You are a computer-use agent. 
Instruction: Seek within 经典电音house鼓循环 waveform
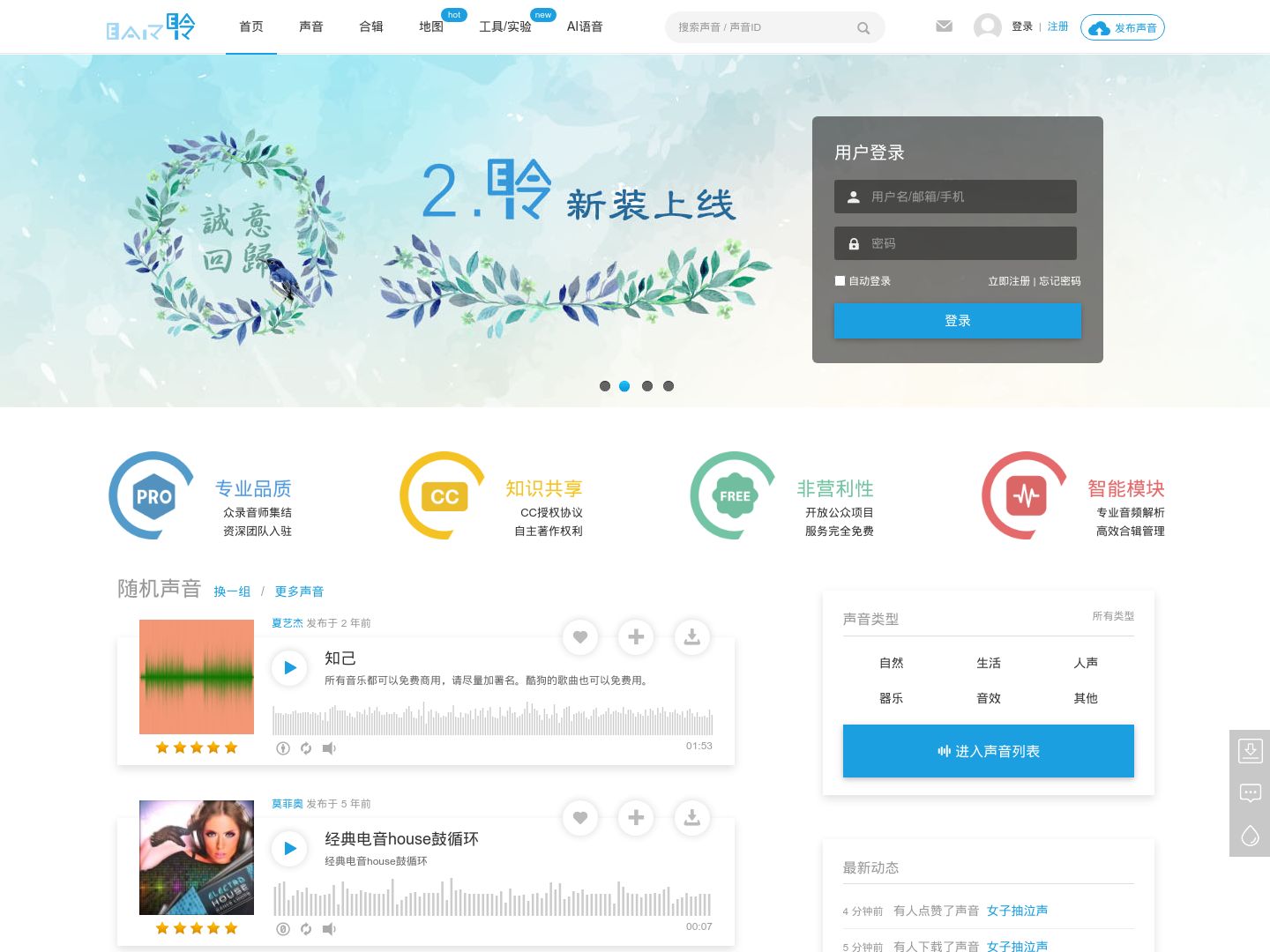[492, 897]
